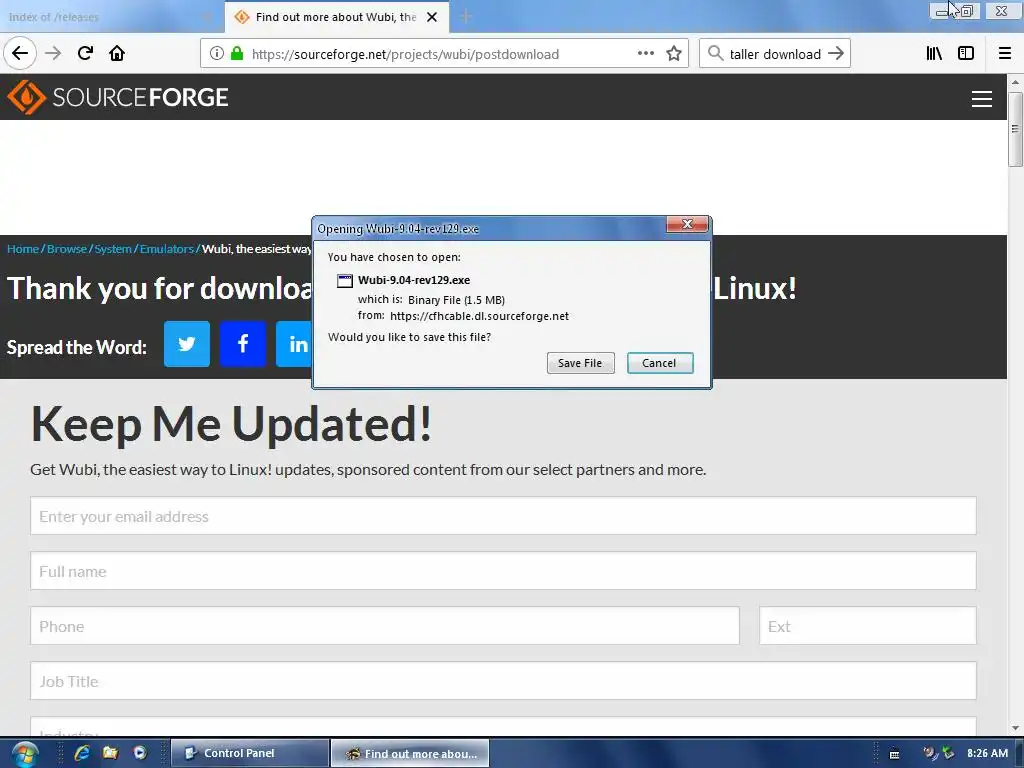Open the System breadcrumb link
Image resolution: width=1024 pixels, height=768 pixels.
tap(113, 249)
